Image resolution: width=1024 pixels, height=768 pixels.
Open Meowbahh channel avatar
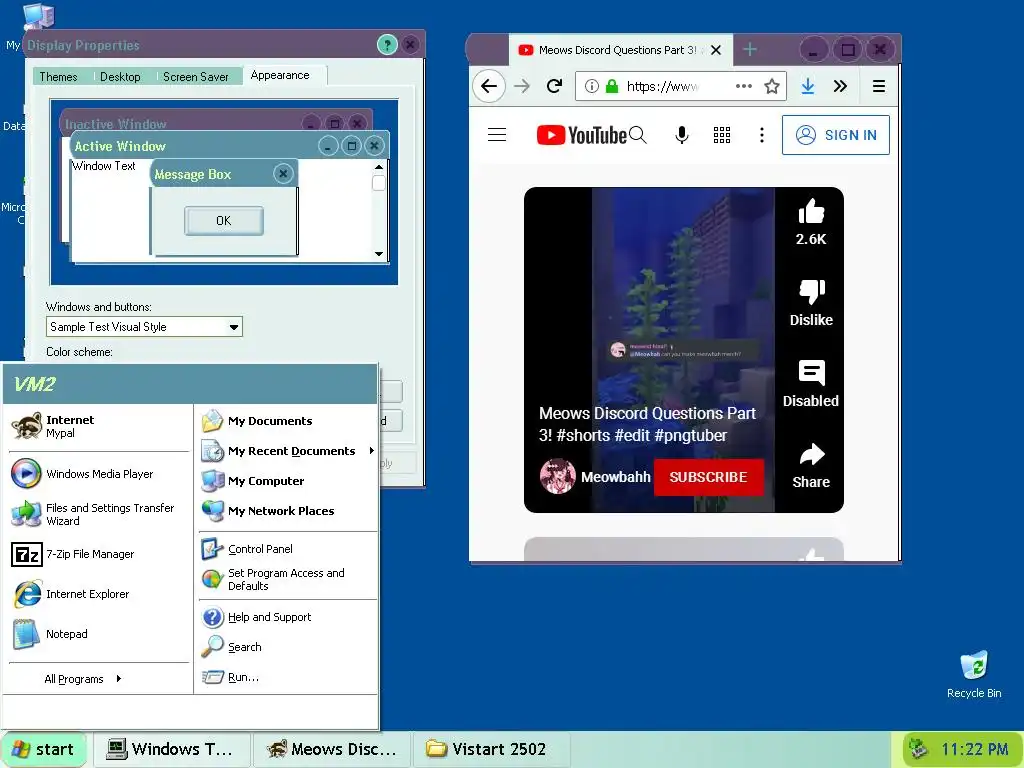point(558,476)
